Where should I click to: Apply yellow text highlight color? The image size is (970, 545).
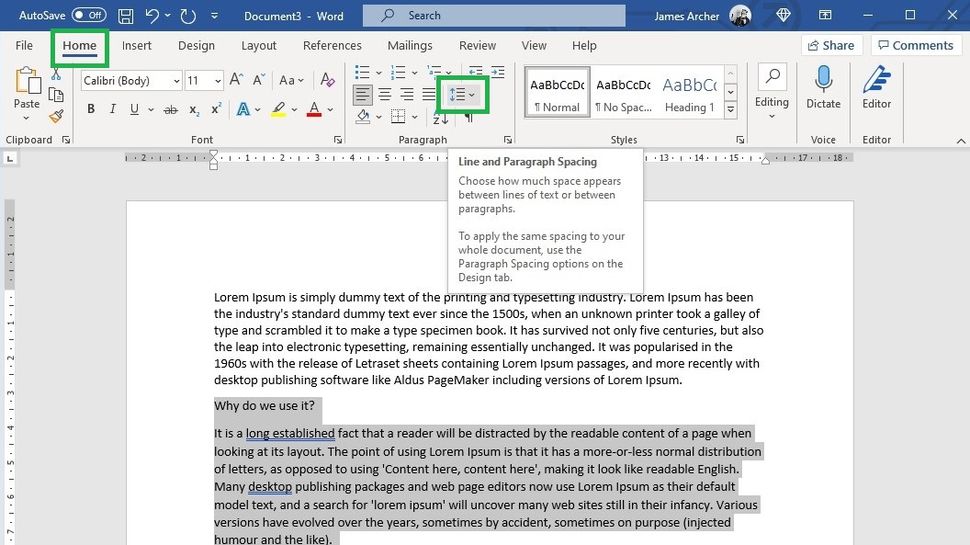[278, 109]
